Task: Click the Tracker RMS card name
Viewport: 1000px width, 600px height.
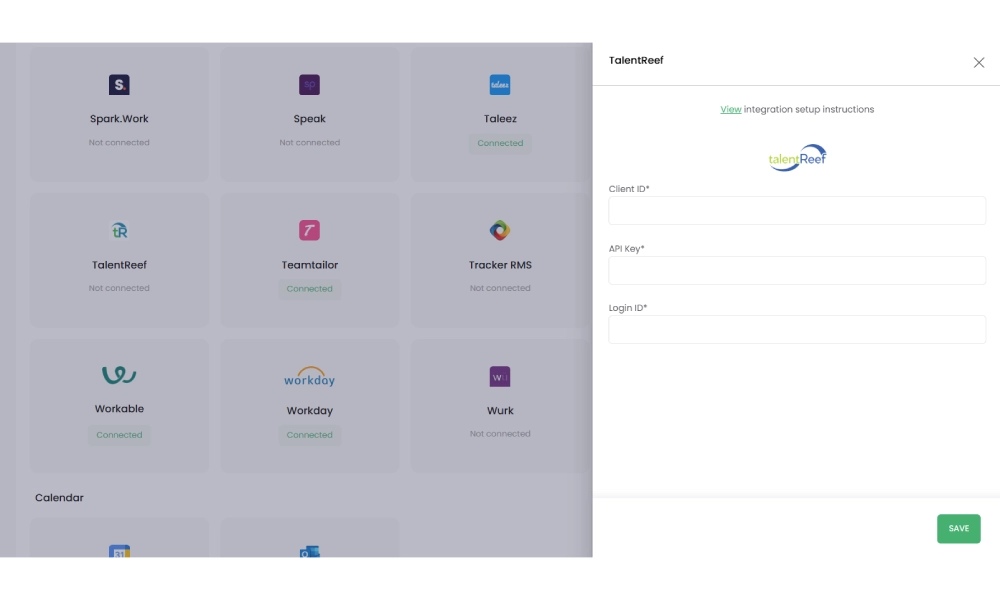Action: click(500, 265)
